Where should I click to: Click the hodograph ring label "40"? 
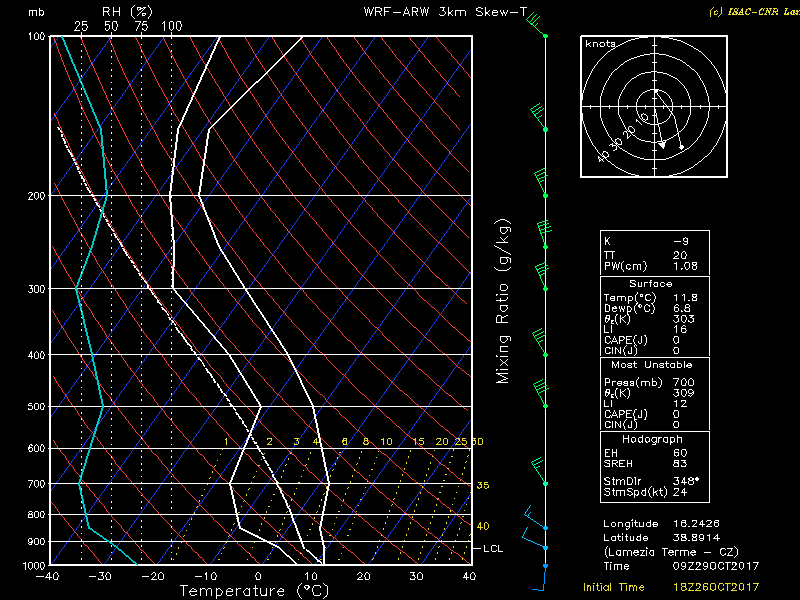tap(603, 156)
